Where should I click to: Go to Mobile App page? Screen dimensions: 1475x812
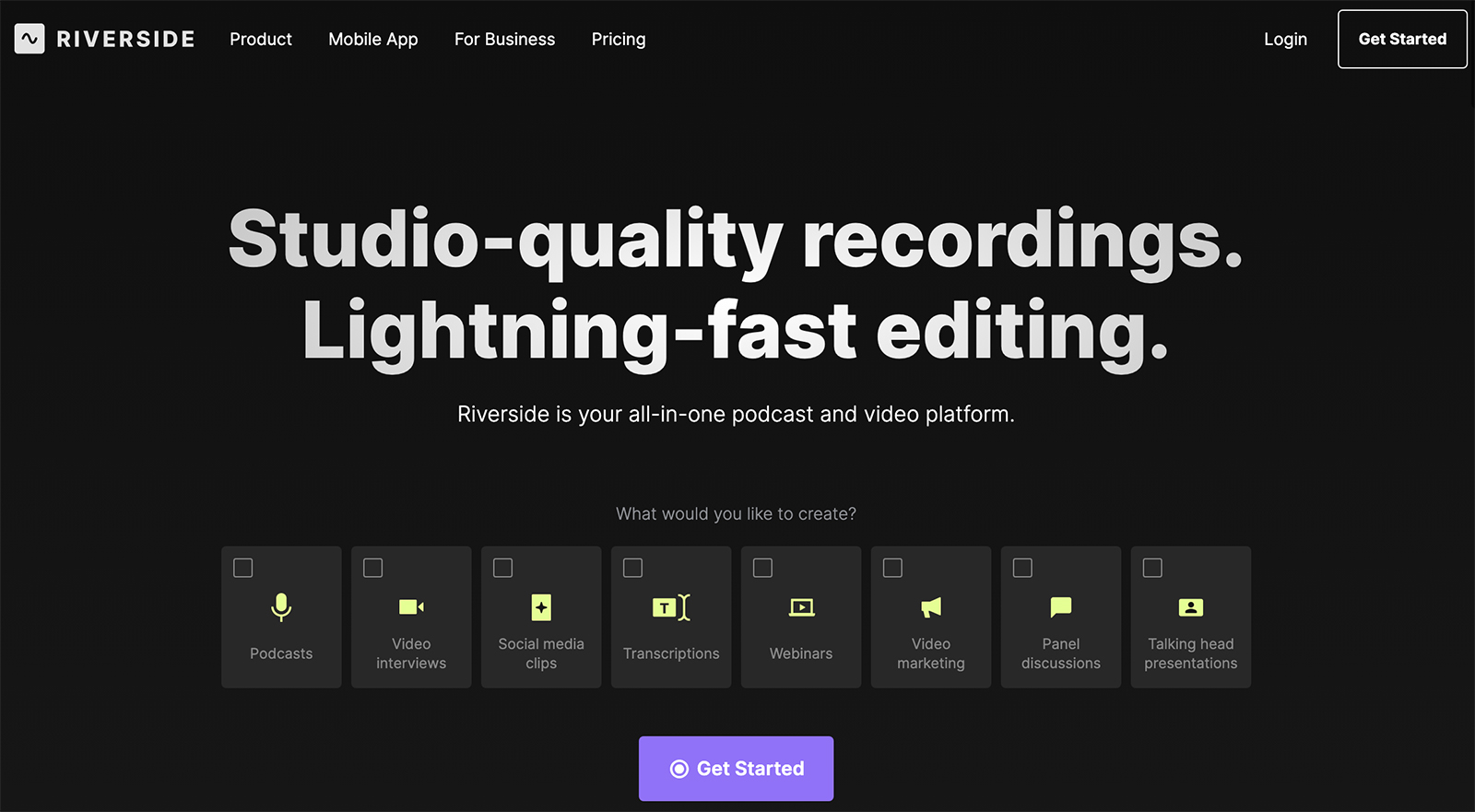373,40
